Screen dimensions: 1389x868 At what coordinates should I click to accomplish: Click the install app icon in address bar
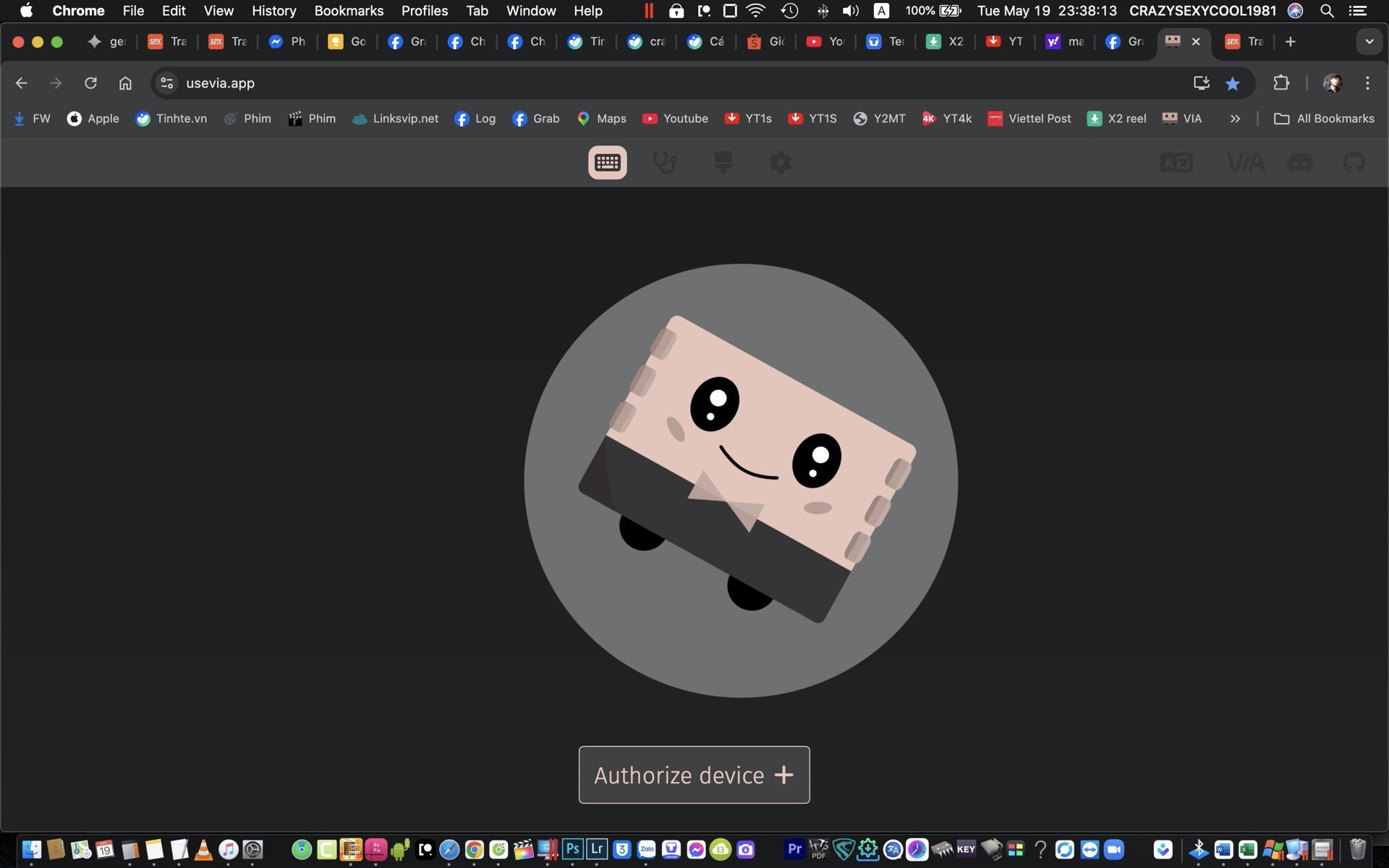pos(1201,83)
